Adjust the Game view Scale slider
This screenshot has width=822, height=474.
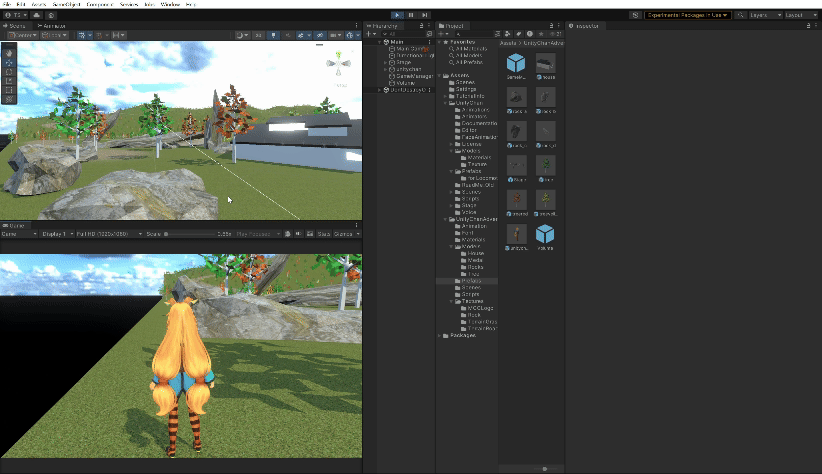[190, 234]
